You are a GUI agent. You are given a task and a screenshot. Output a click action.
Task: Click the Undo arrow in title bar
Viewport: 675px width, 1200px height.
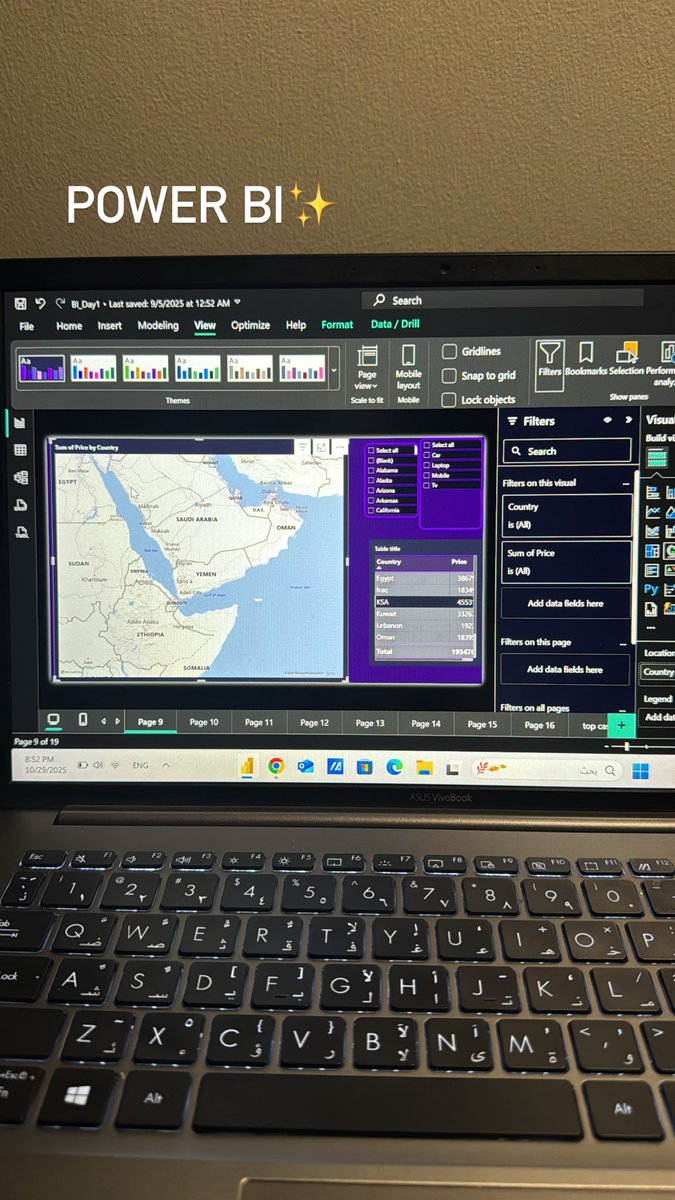[x=40, y=303]
